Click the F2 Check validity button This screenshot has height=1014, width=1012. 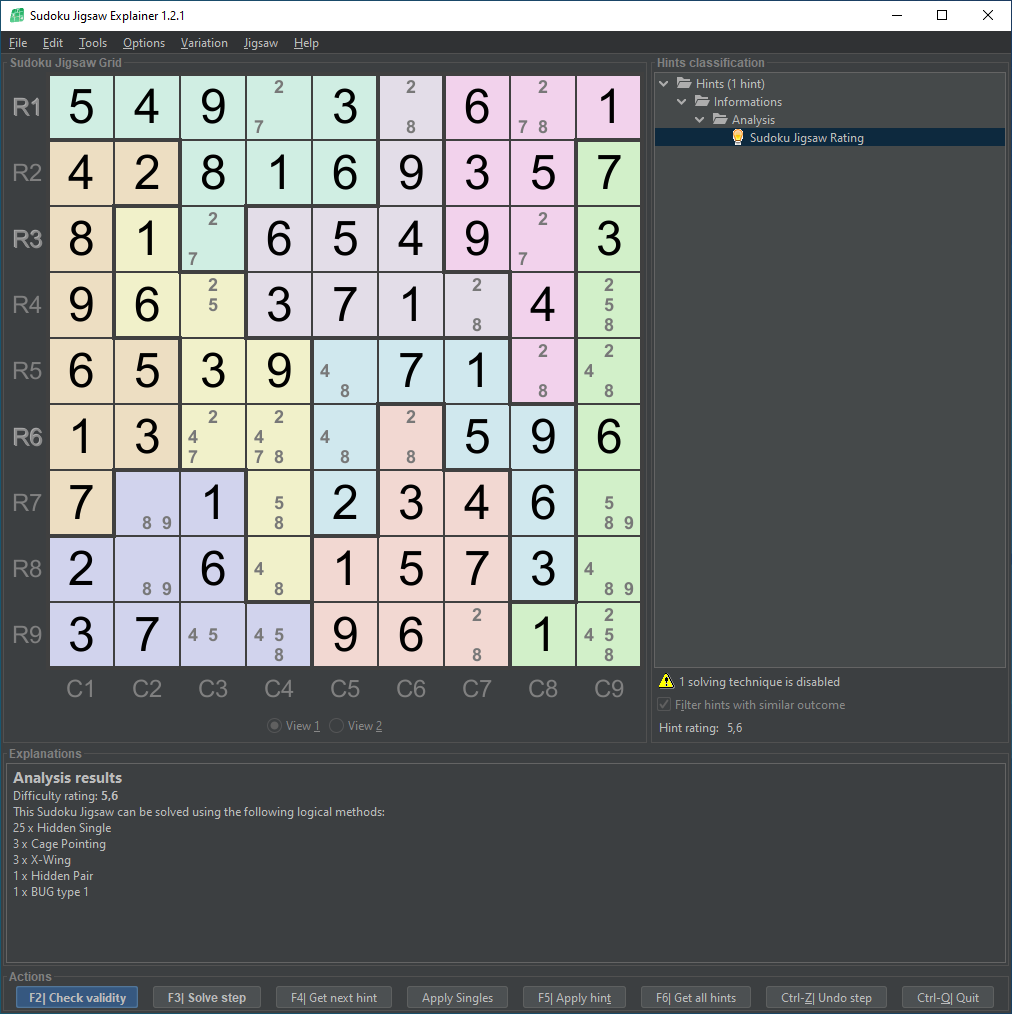coord(78,997)
